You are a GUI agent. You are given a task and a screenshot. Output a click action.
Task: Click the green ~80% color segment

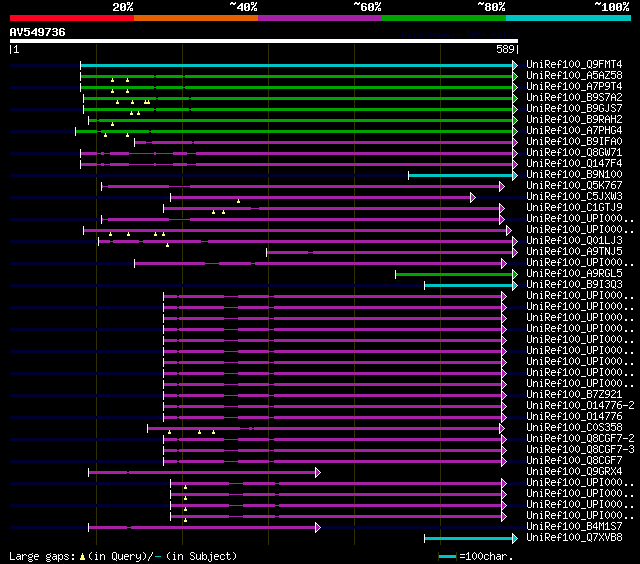[444, 18]
